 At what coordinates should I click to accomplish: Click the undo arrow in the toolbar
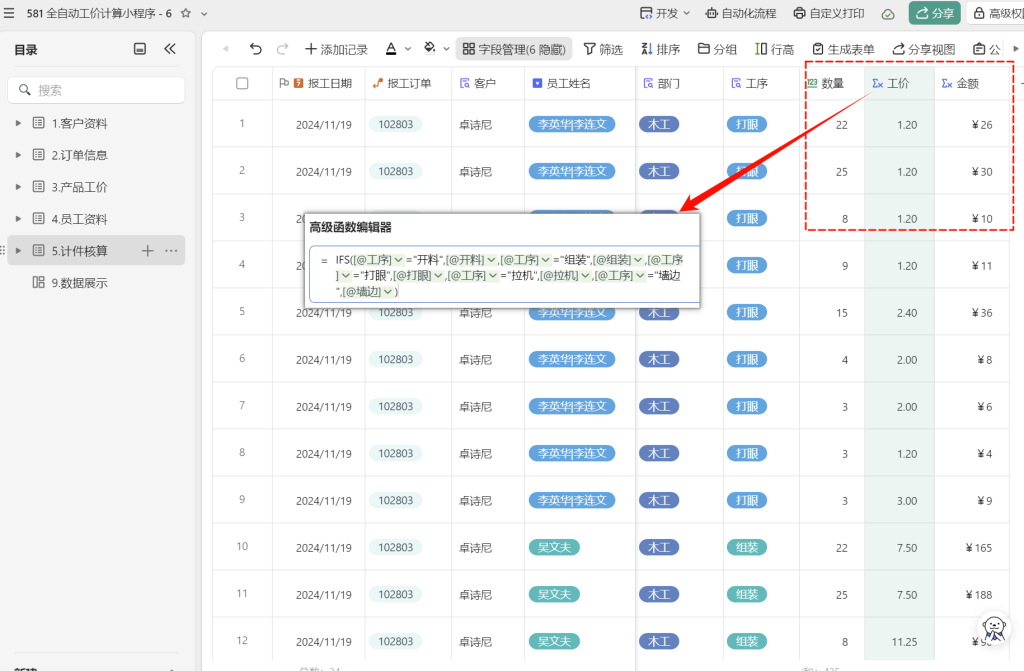[255, 49]
